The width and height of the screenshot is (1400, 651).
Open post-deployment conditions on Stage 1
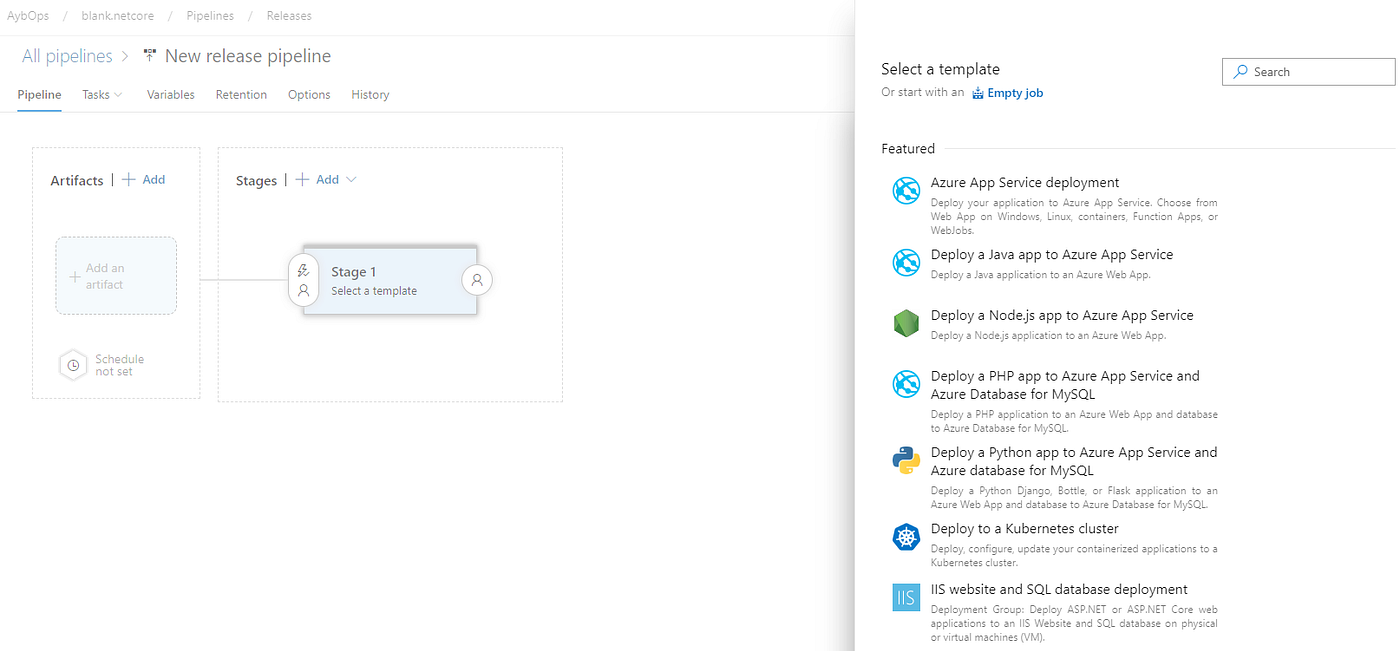pos(477,280)
